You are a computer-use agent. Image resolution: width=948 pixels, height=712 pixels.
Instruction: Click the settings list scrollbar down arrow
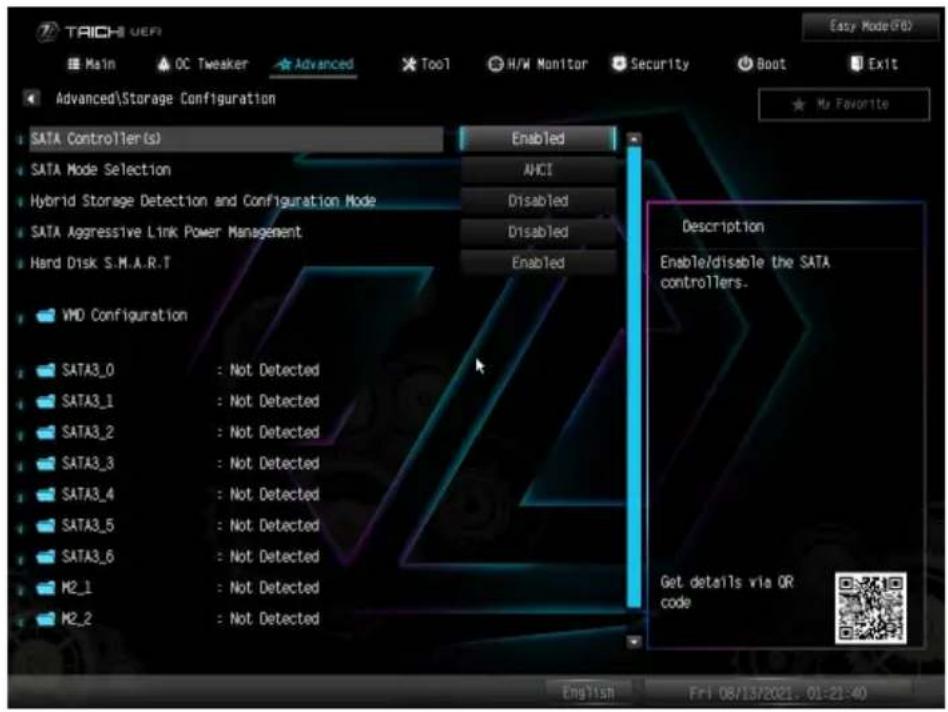634,641
